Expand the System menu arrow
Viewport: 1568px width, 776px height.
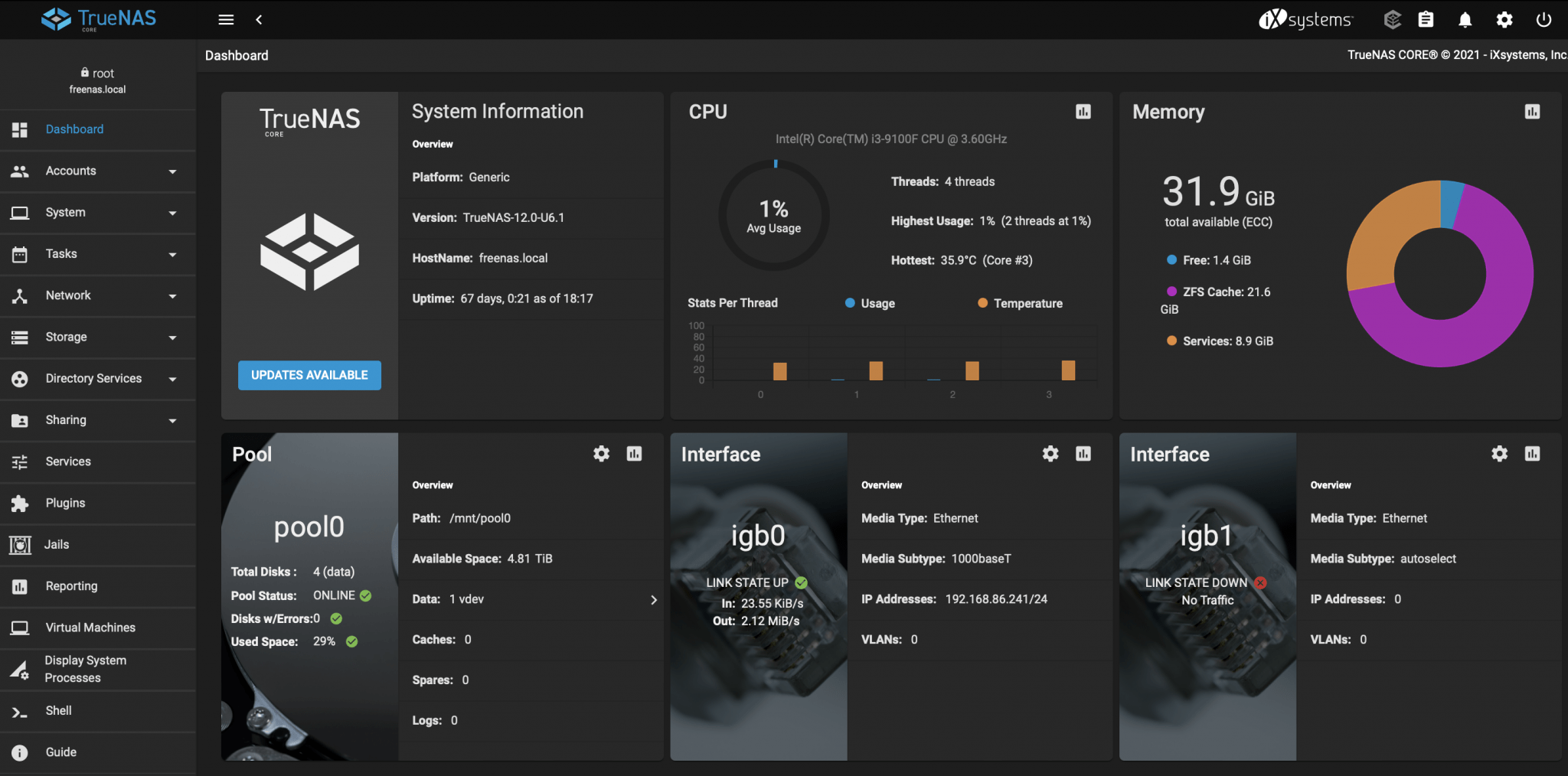tap(173, 213)
